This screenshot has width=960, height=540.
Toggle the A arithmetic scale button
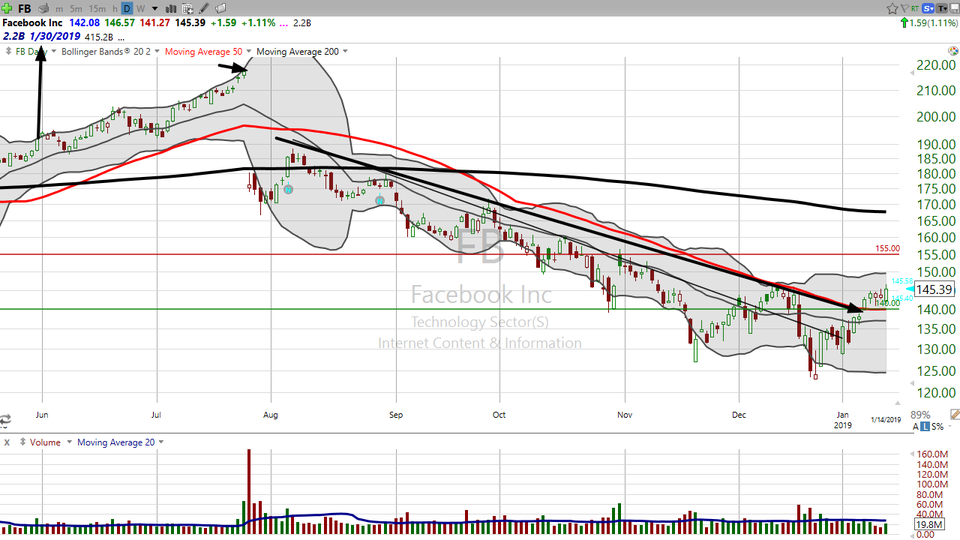point(916,427)
